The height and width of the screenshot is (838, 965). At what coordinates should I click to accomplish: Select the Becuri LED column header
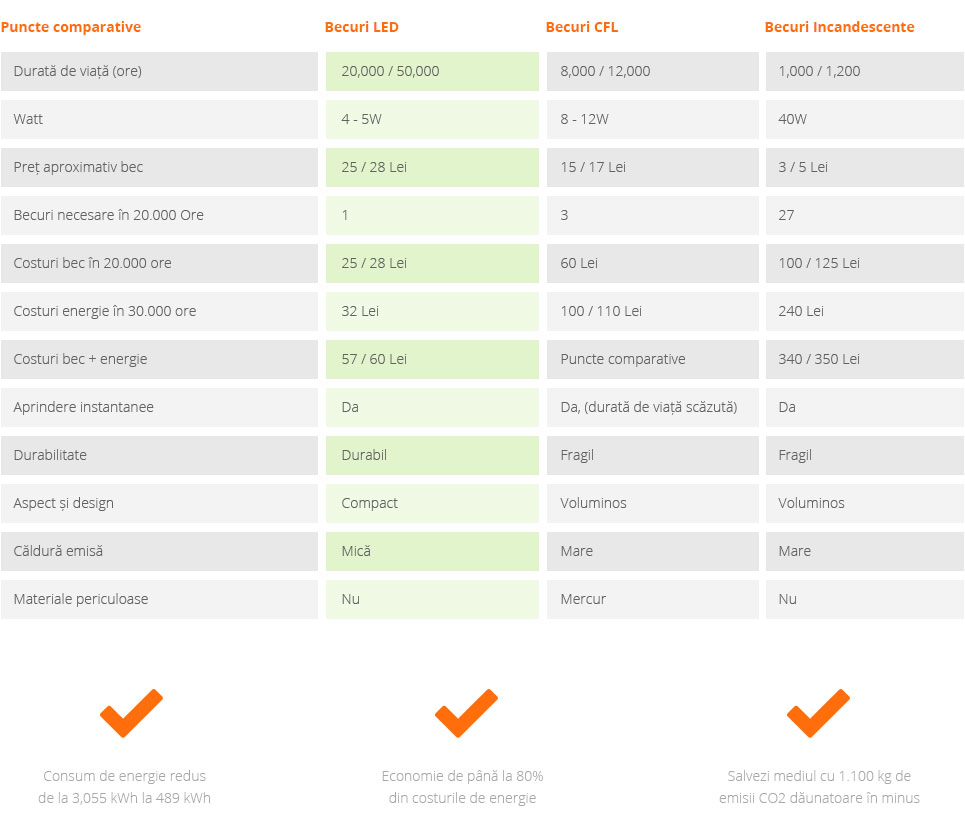coord(361,27)
